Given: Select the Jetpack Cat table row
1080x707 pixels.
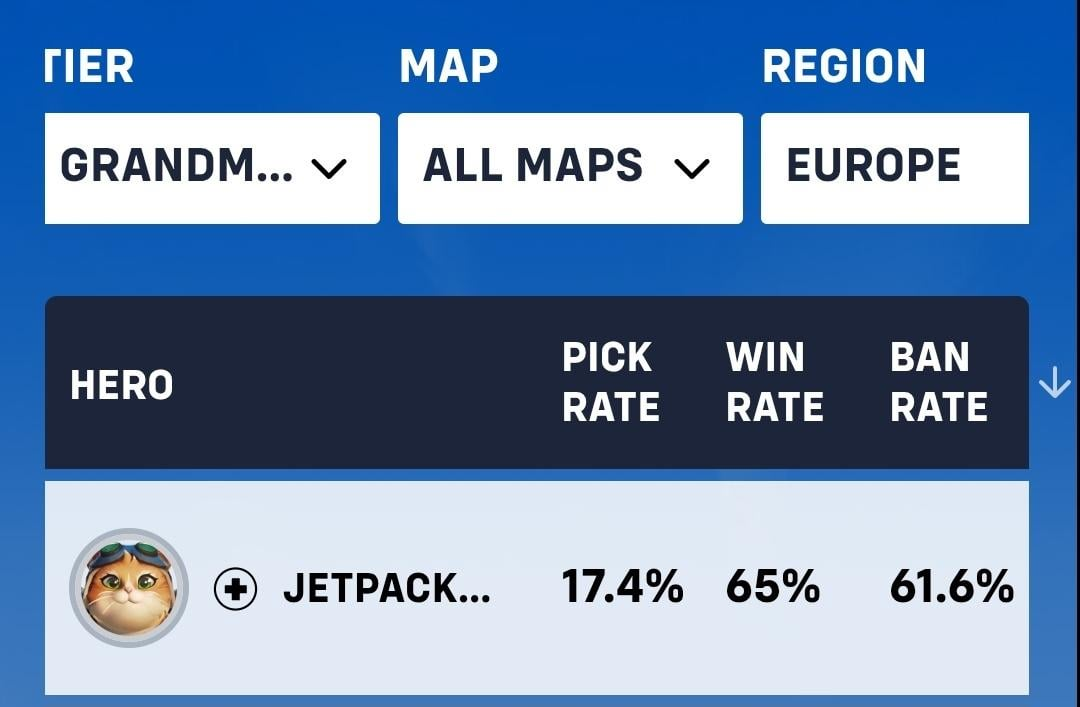Looking at the screenshot, I should click(537, 588).
